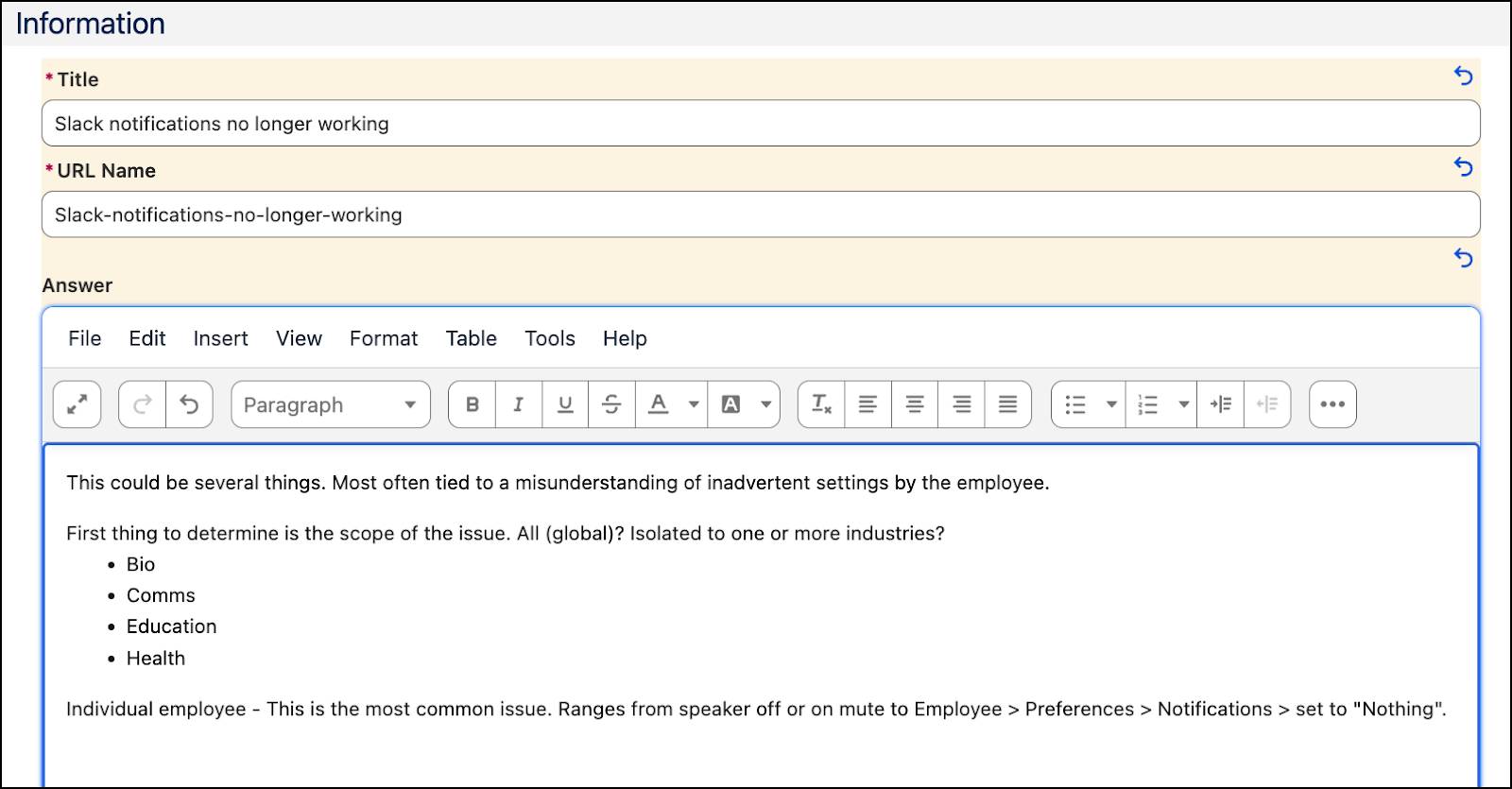This screenshot has height=789, width=1512.
Task: Apply strikethrough formatting
Action: tap(611, 404)
